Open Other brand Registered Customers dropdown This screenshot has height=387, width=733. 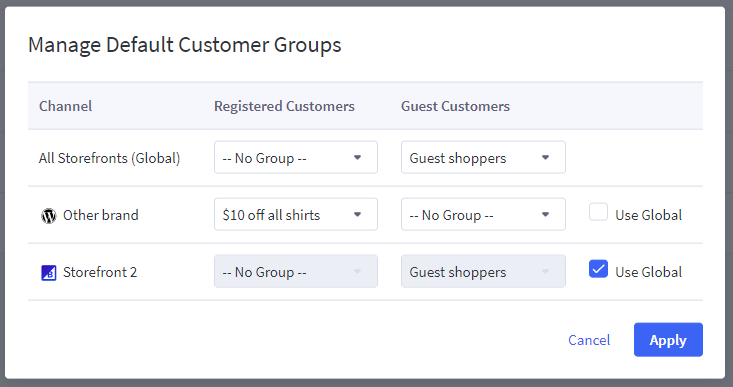[296, 215]
